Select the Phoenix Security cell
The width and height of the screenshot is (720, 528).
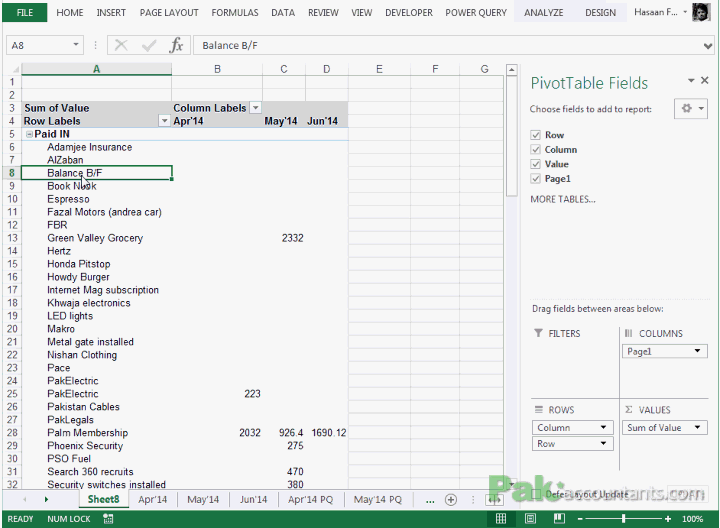pos(96,445)
